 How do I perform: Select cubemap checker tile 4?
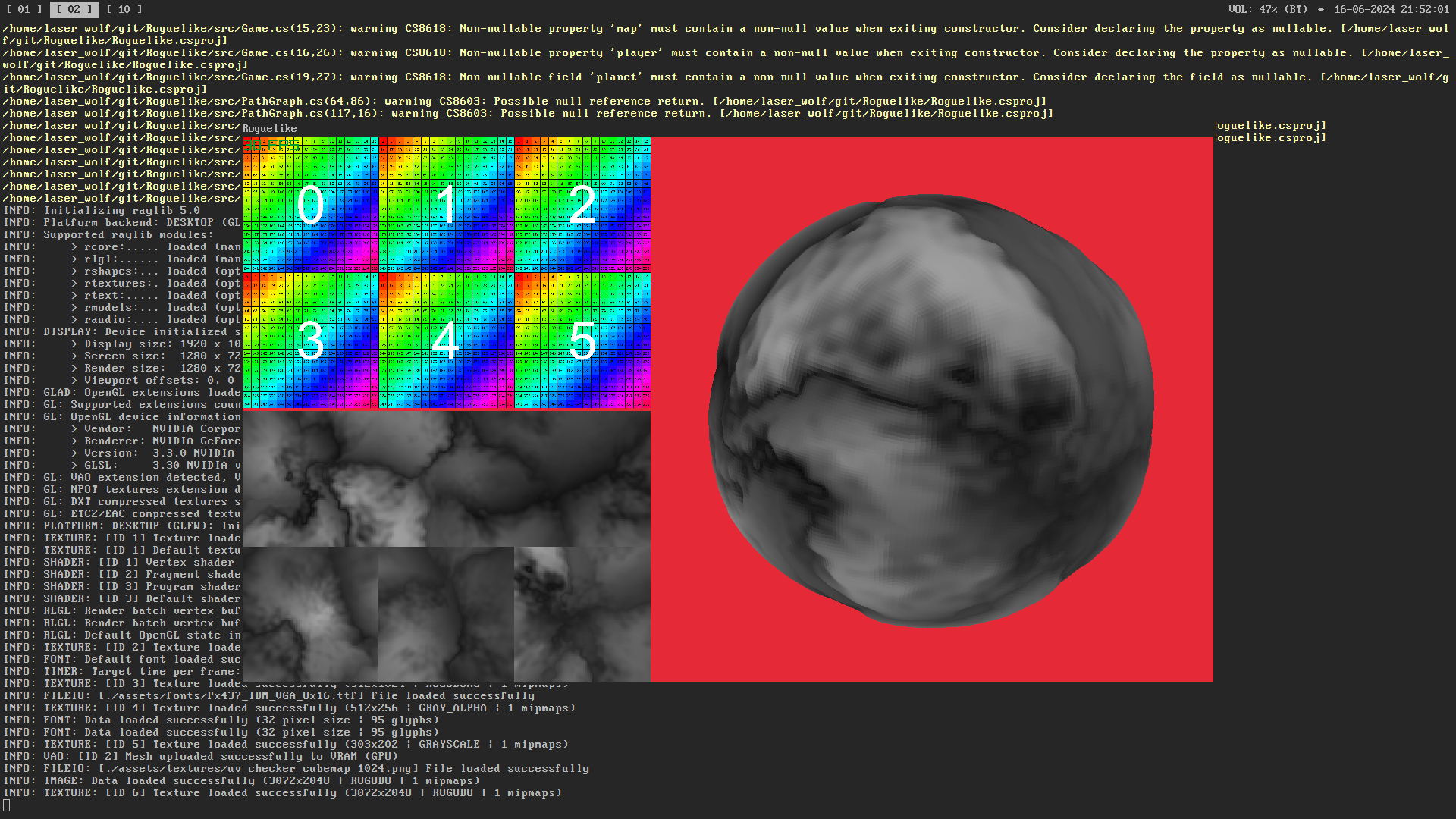pos(446,341)
